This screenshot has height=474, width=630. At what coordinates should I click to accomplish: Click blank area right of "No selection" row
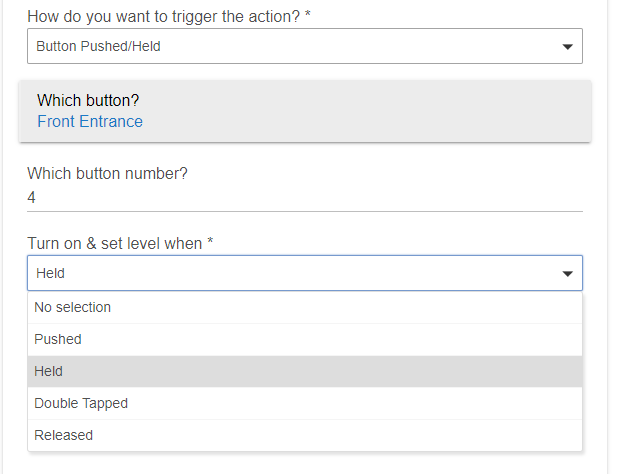400,307
